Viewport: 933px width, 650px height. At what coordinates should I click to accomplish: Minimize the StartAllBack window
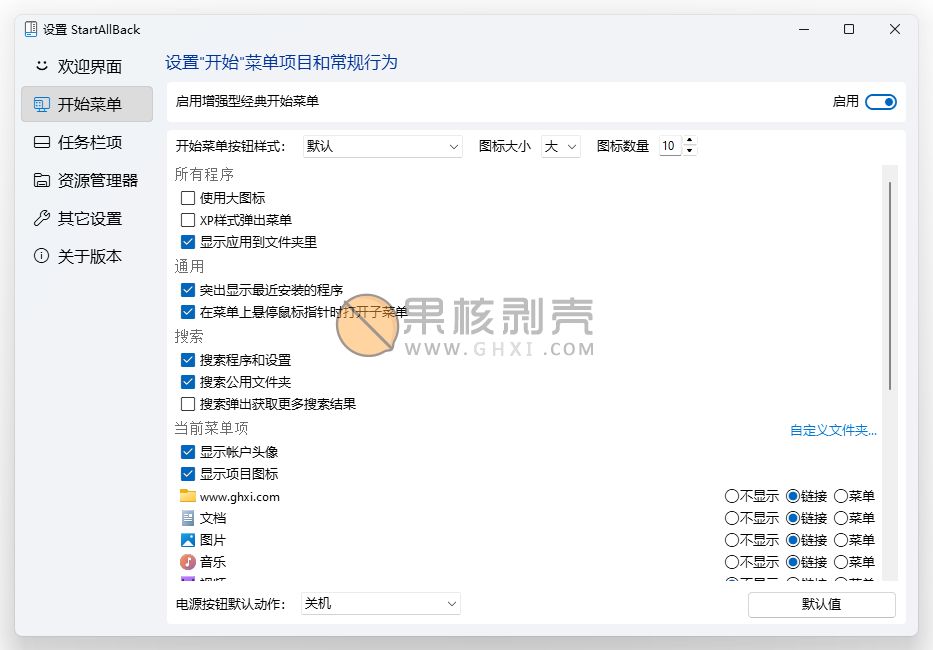804,29
